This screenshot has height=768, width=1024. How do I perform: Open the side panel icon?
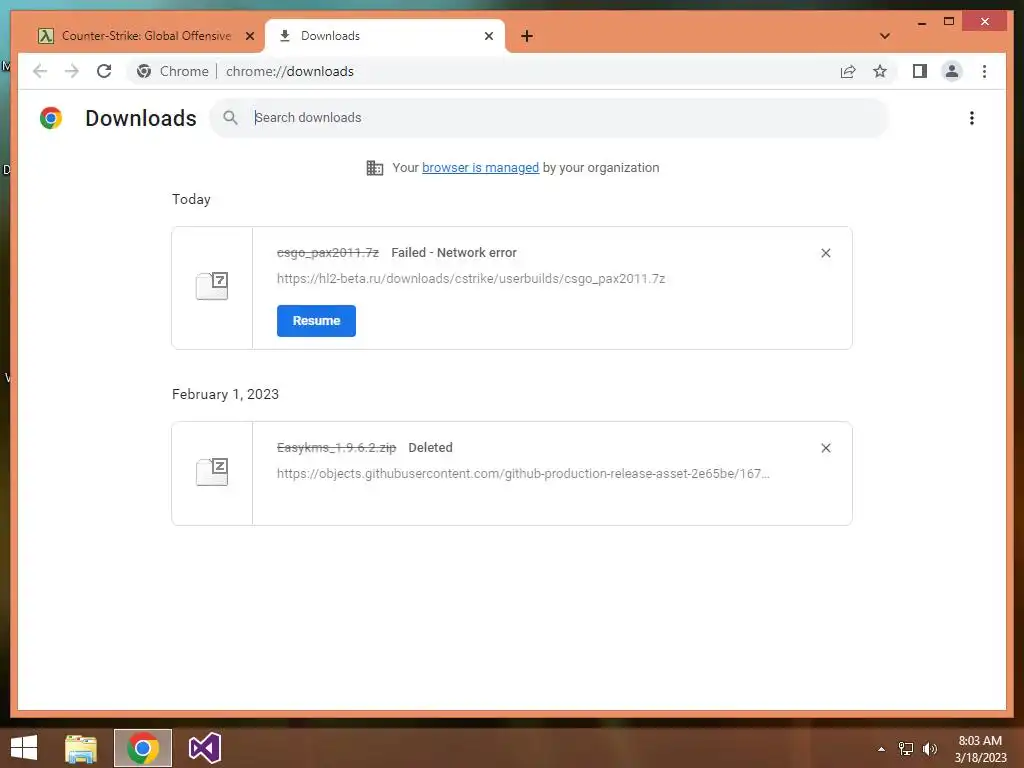point(920,71)
